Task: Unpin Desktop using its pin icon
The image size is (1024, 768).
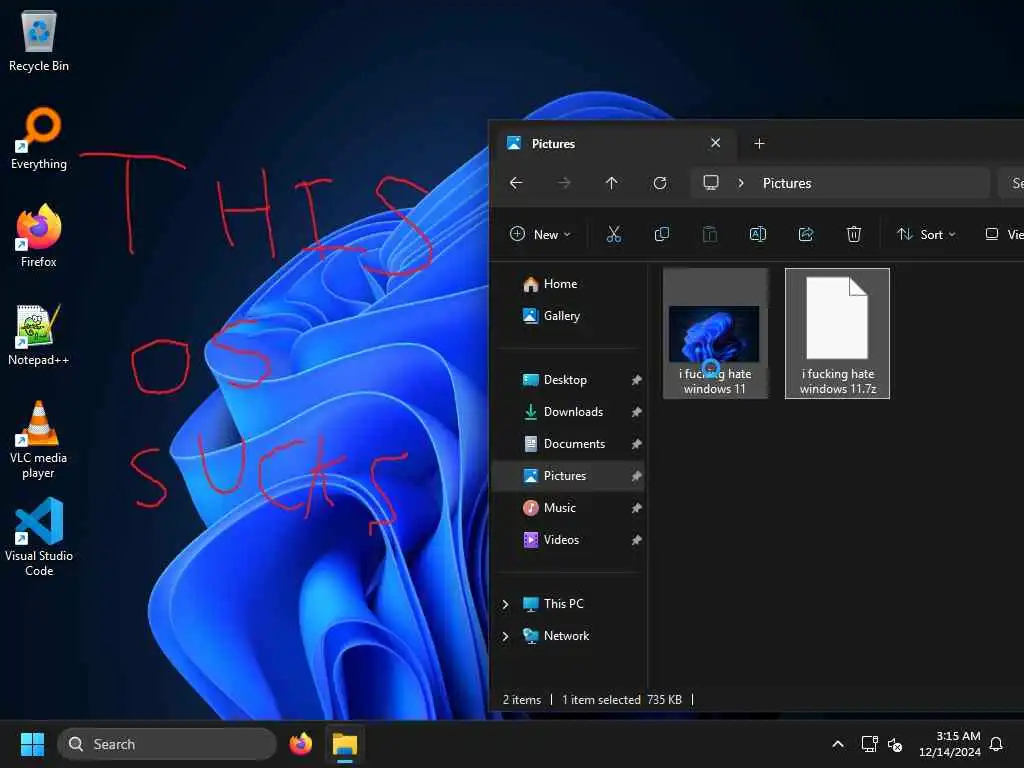Action: [x=636, y=380]
